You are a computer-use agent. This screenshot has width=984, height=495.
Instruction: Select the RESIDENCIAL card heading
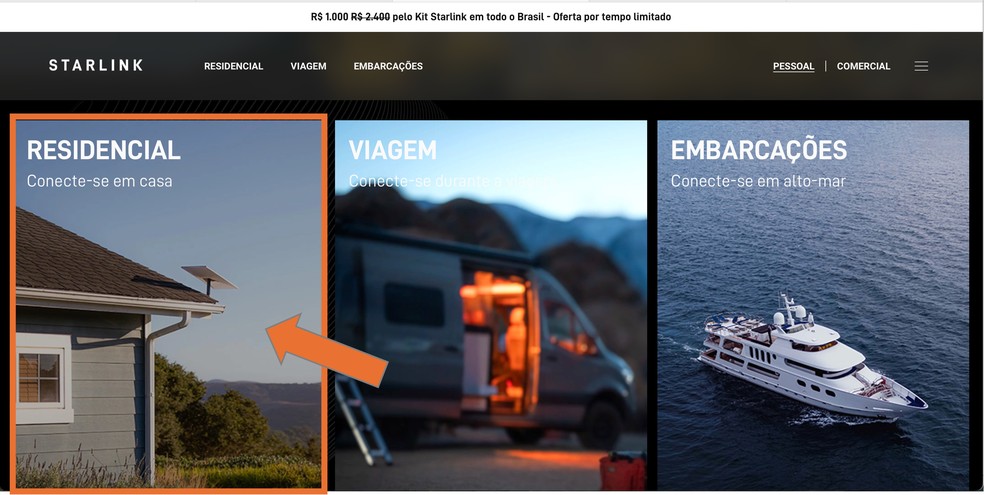[x=104, y=150]
